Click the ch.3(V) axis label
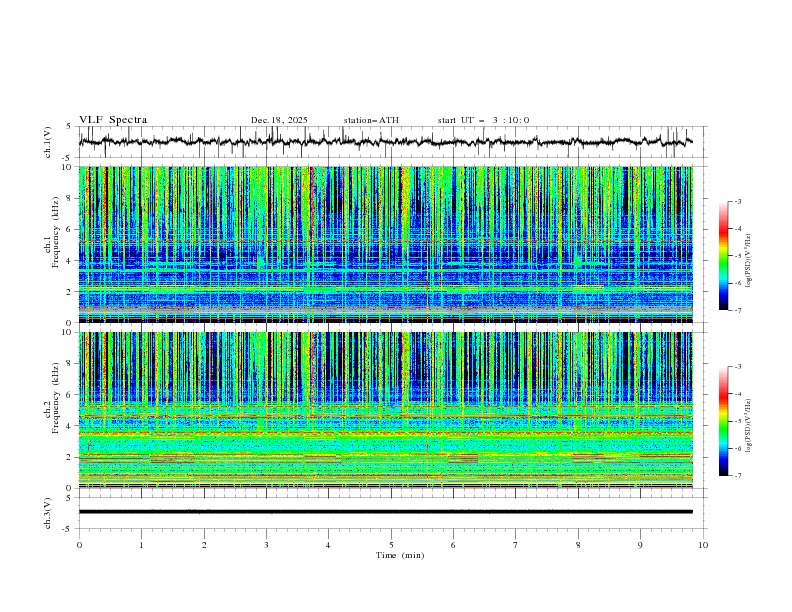Viewport: 792px width, 612px height. coord(48,512)
